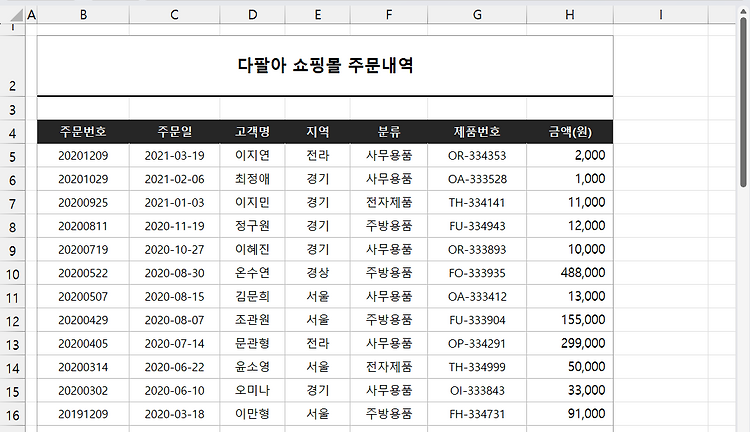The height and width of the screenshot is (432, 750).
Task: Select column D header
Action: [x=253, y=15]
